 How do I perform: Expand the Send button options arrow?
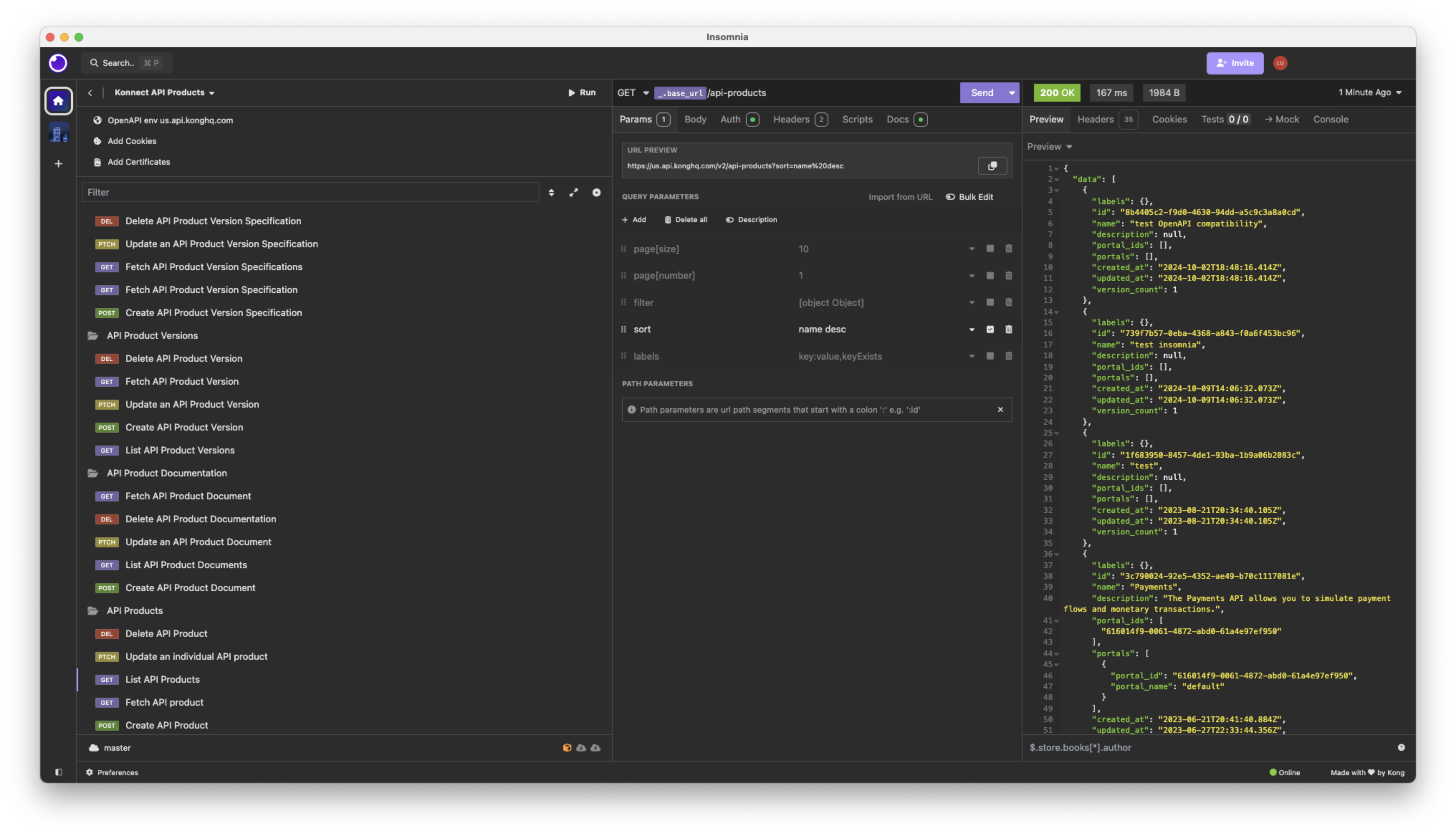(1012, 92)
